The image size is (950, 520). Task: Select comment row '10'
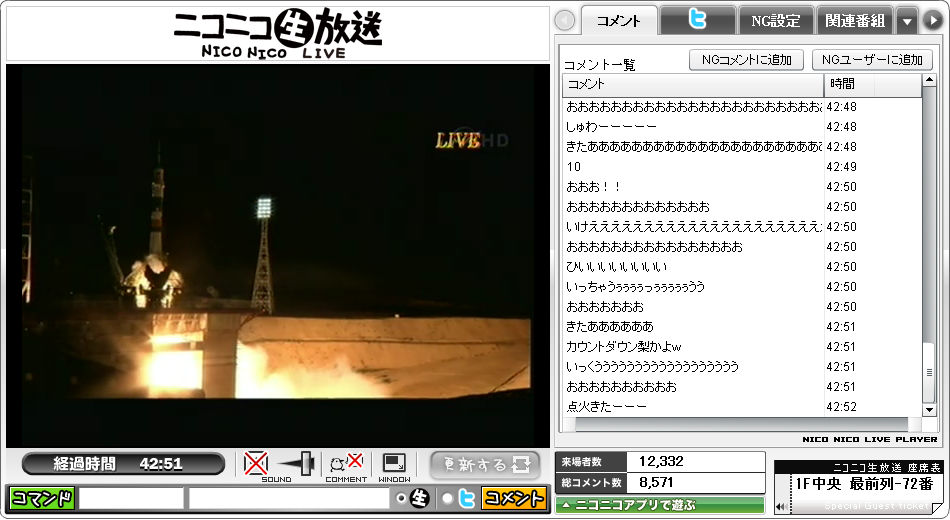pyautogui.click(x=742, y=167)
